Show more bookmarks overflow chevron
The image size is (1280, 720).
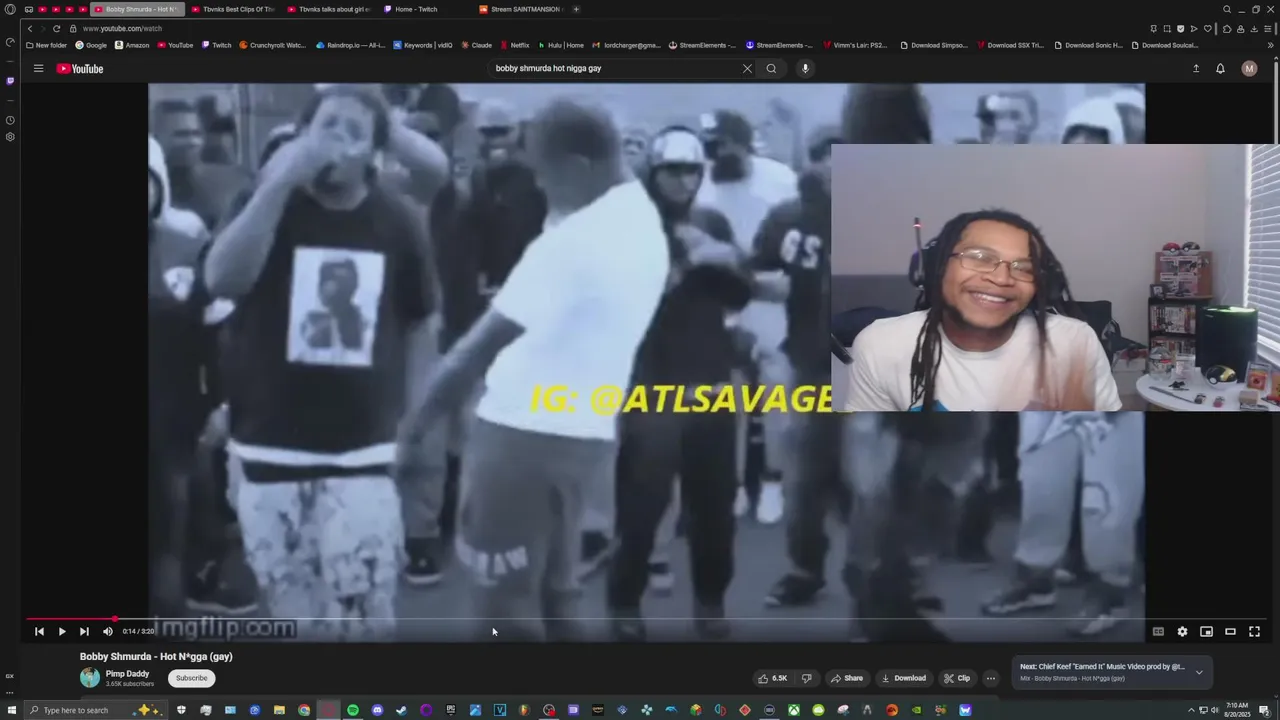[1271, 45]
